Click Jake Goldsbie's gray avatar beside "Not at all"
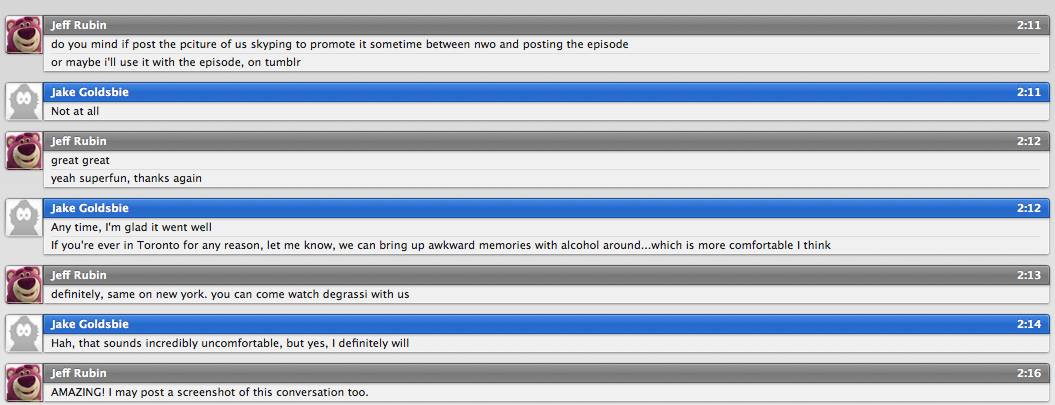 [x=24, y=102]
